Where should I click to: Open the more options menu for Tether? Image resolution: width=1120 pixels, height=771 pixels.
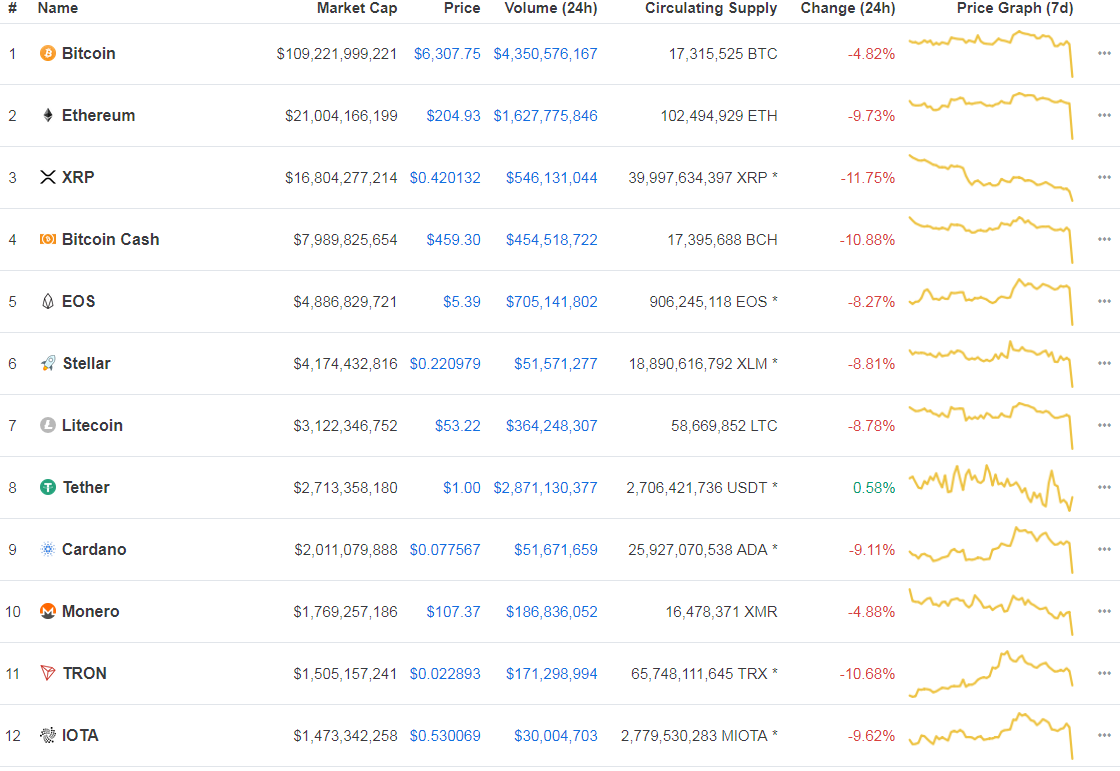point(1104,487)
